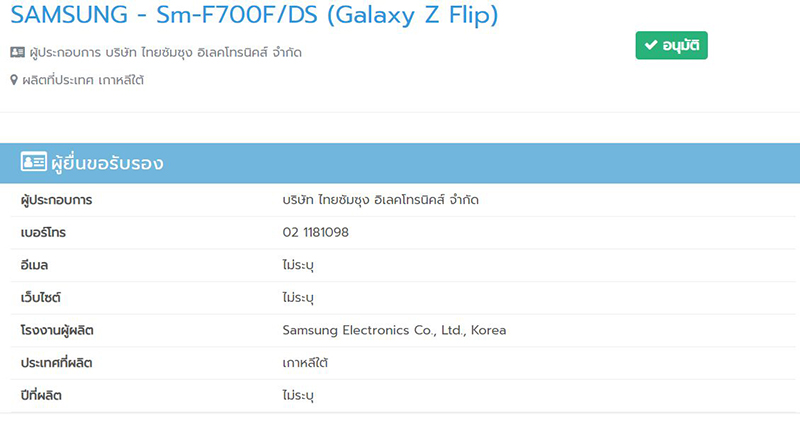
Task: Select the ผู้ยื่นขอรับรอง section header
Action: pos(400,163)
